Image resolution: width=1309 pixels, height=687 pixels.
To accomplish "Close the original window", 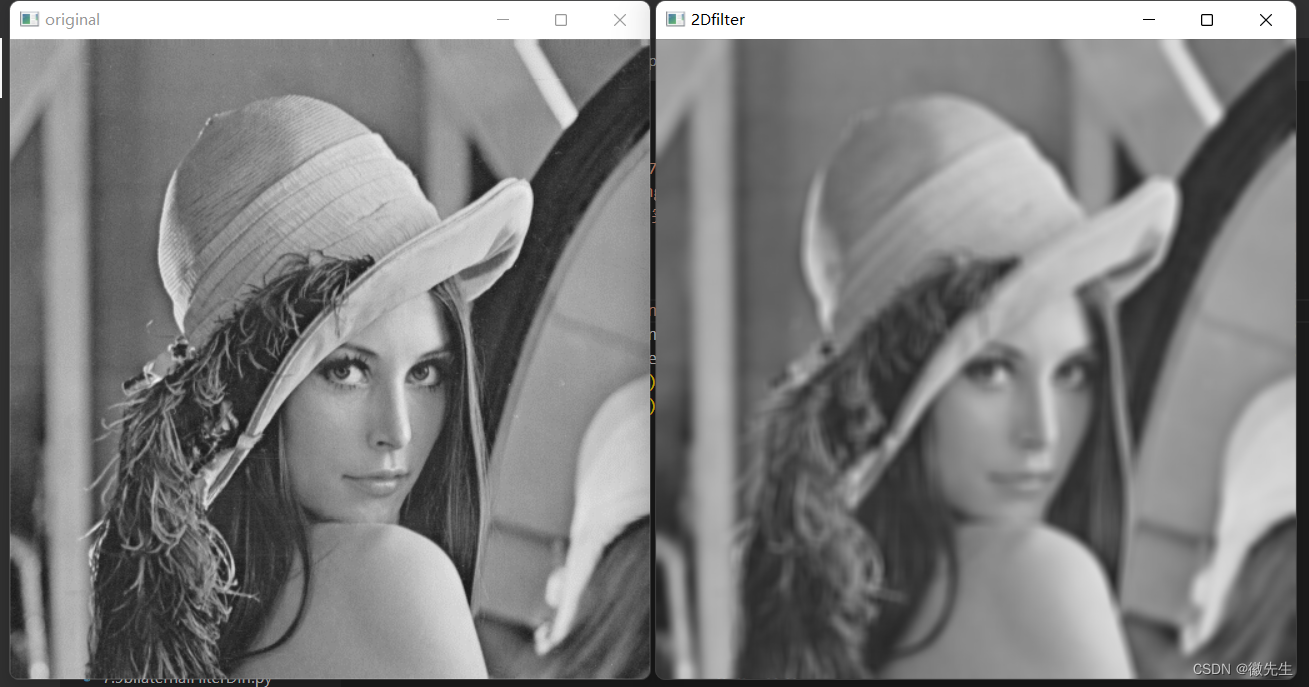I will [x=620, y=20].
